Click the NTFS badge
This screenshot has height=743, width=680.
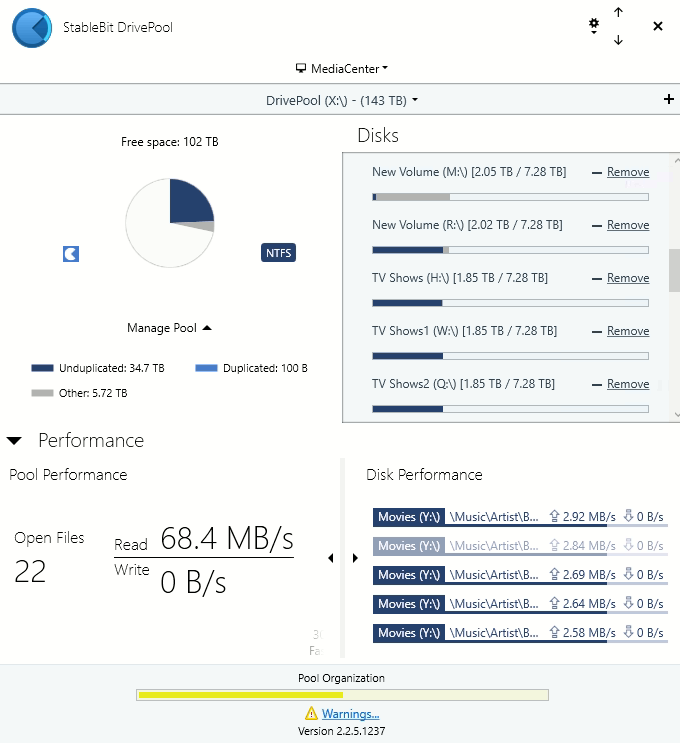278,253
